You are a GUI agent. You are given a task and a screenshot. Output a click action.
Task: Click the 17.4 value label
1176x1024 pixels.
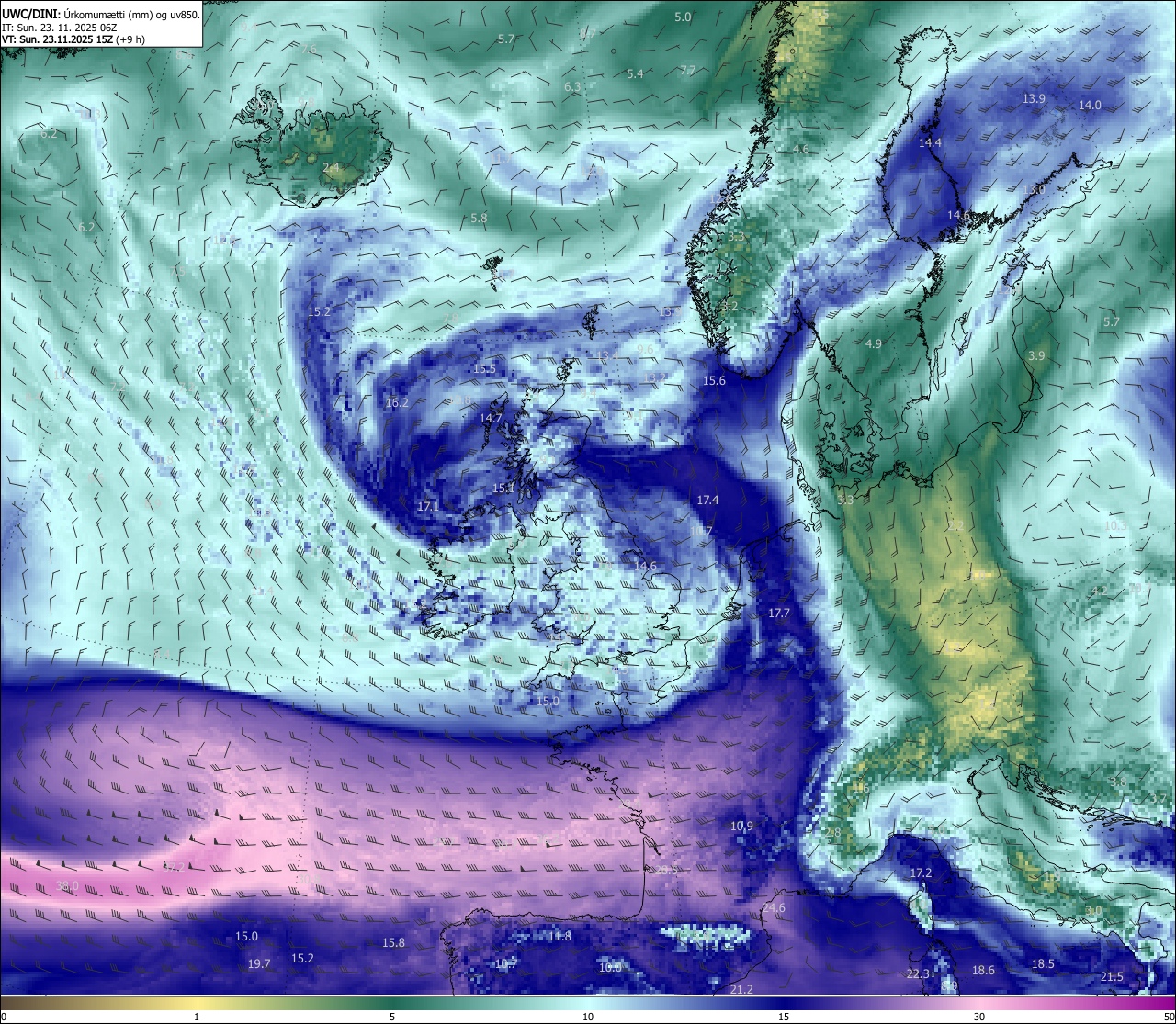tap(707, 500)
